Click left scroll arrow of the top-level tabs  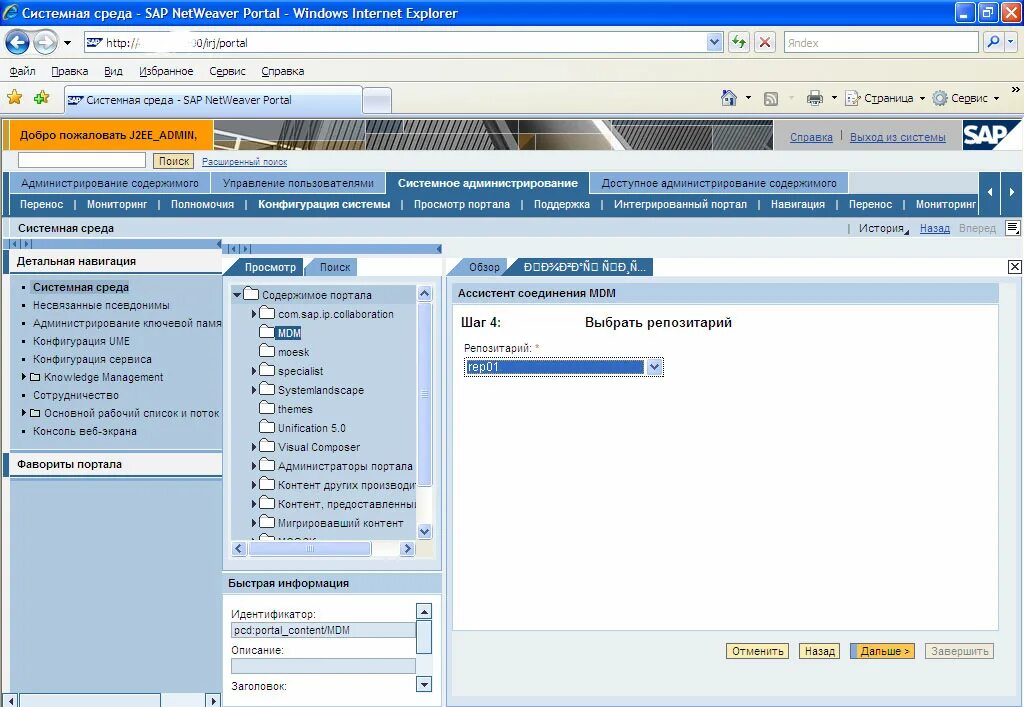[990, 192]
